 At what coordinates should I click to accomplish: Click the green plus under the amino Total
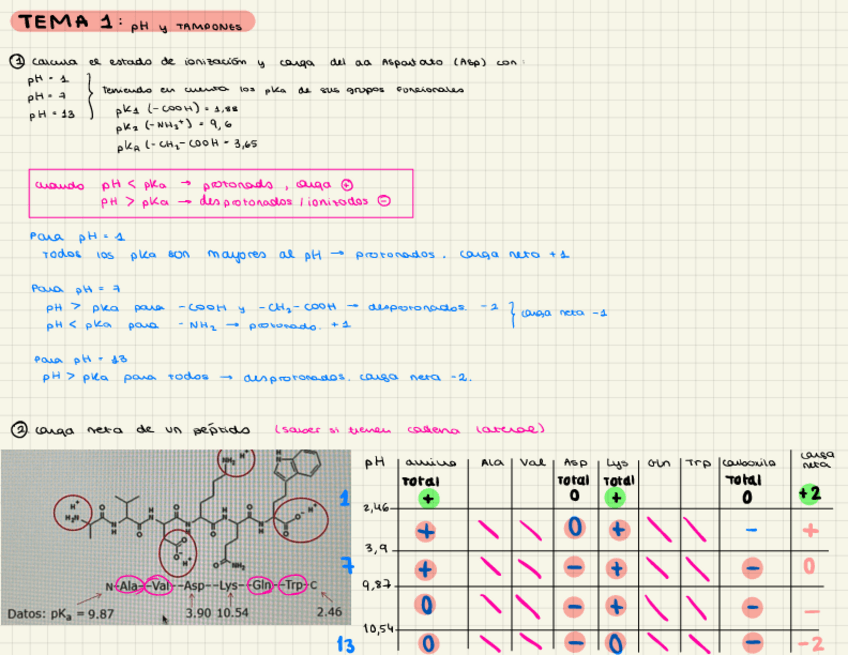pos(426,496)
